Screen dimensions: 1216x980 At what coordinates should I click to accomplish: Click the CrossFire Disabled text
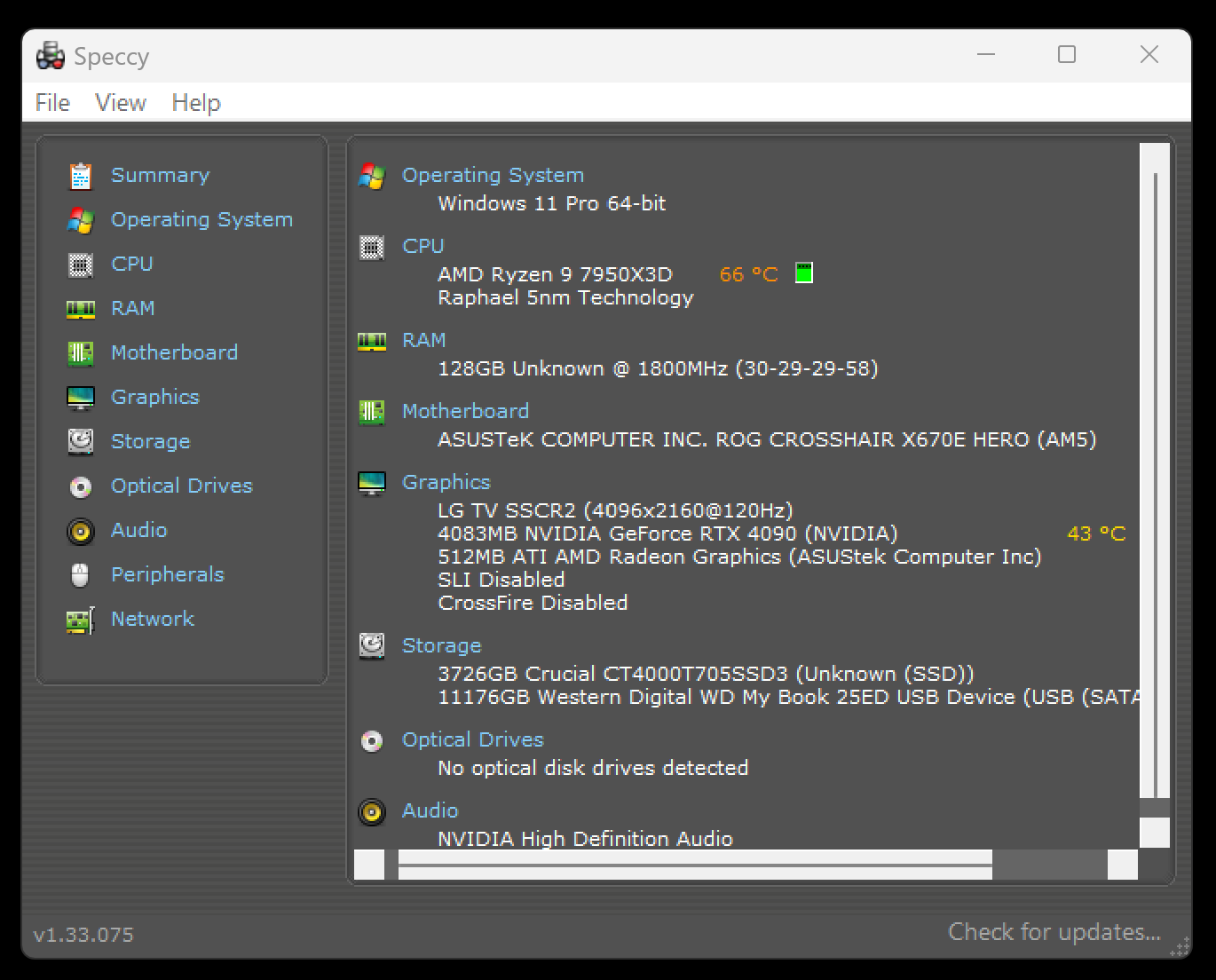pyautogui.click(x=533, y=603)
